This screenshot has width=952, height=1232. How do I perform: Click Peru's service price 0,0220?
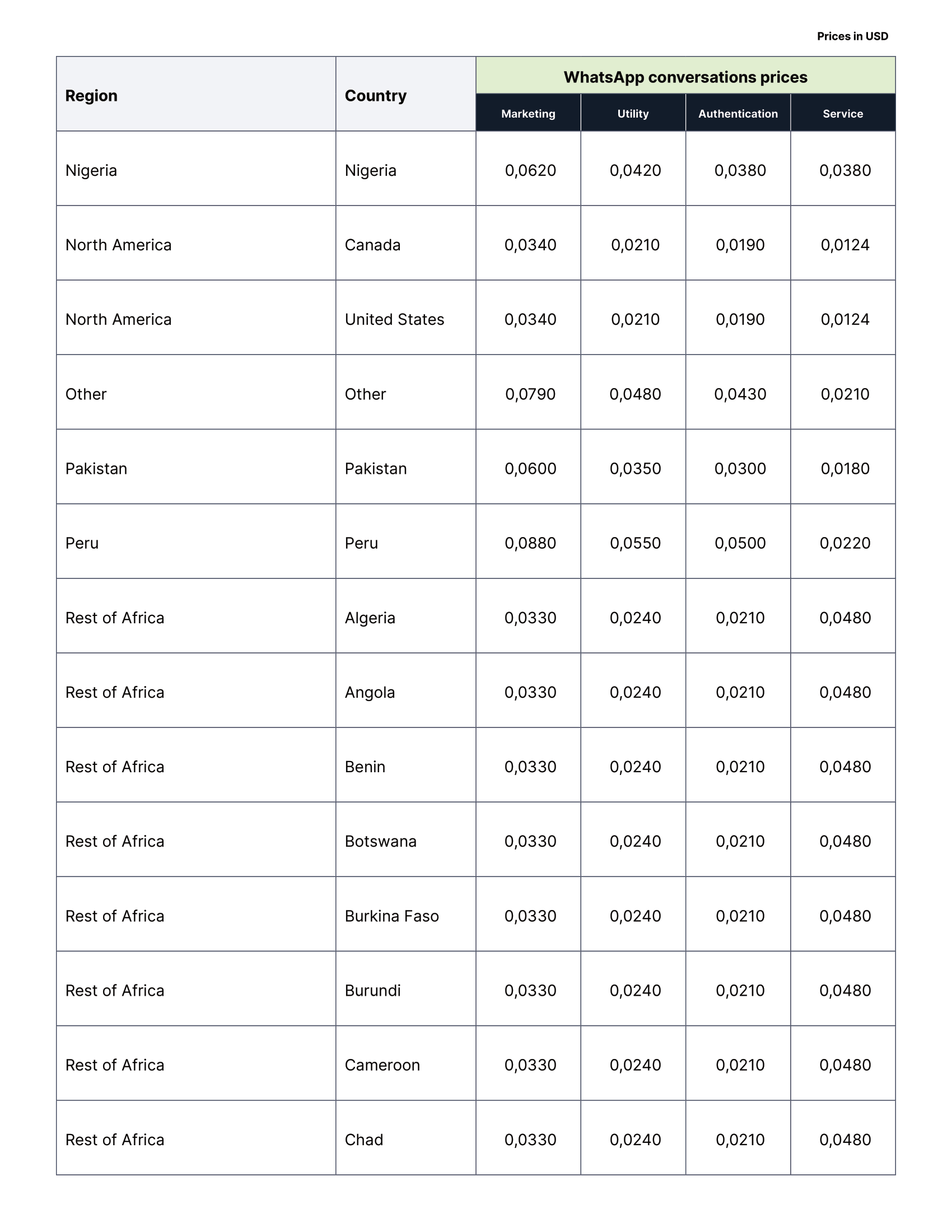coord(845,543)
